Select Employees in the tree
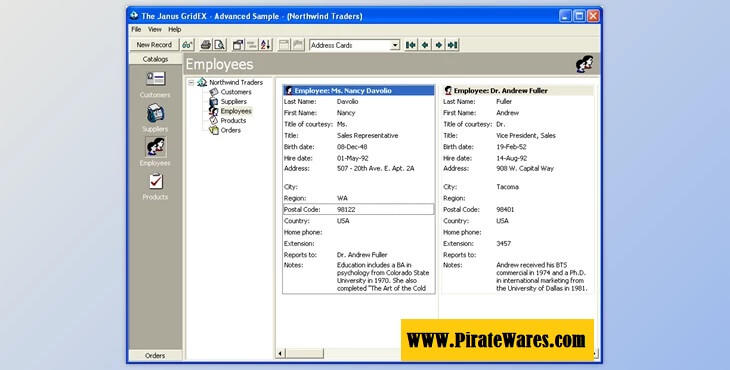The height and width of the screenshot is (370, 730). click(x=236, y=111)
